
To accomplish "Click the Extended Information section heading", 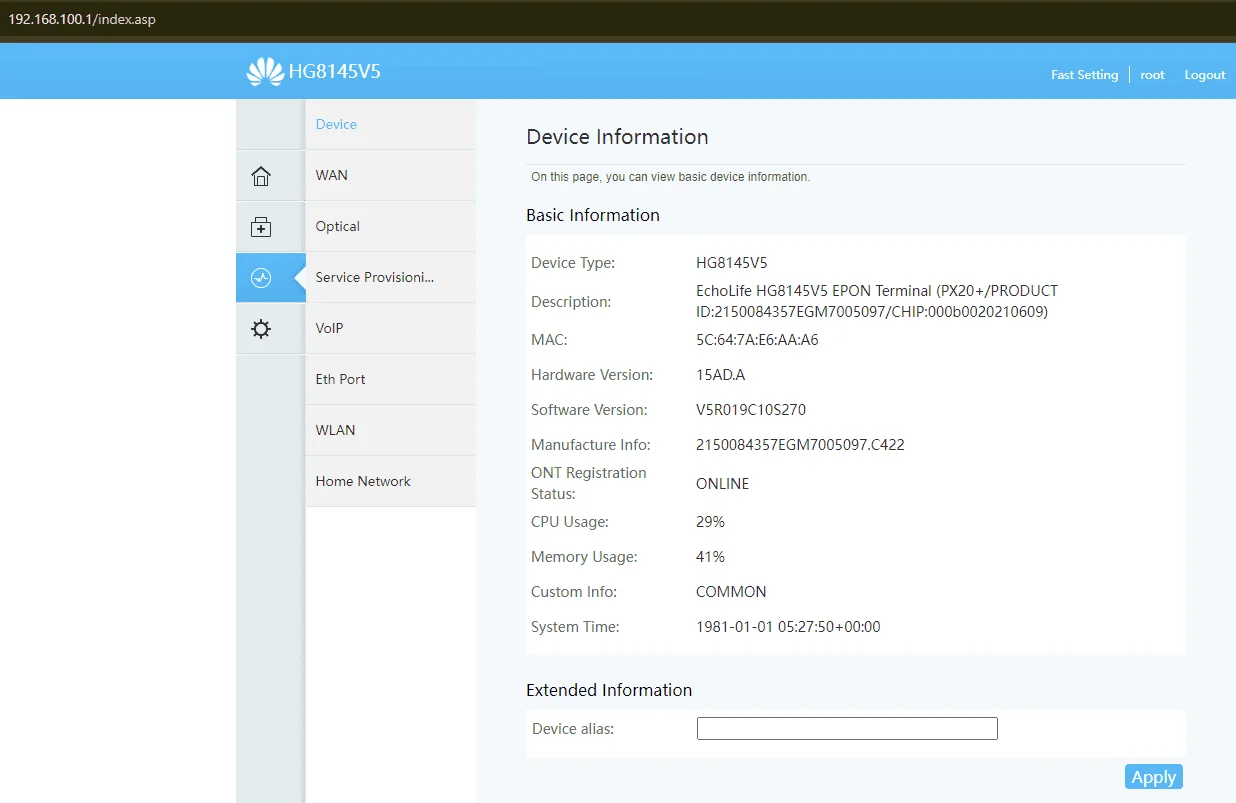I will click(x=609, y=690).
